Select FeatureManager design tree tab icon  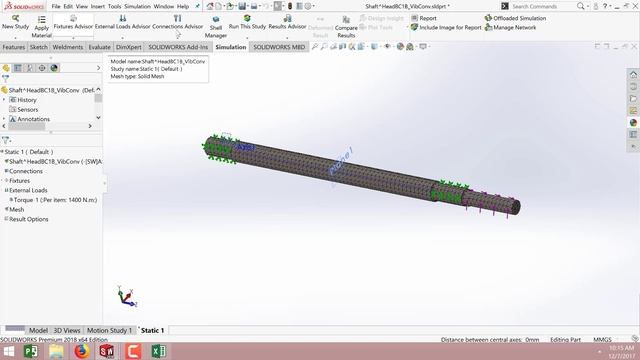tap(6, 68)
